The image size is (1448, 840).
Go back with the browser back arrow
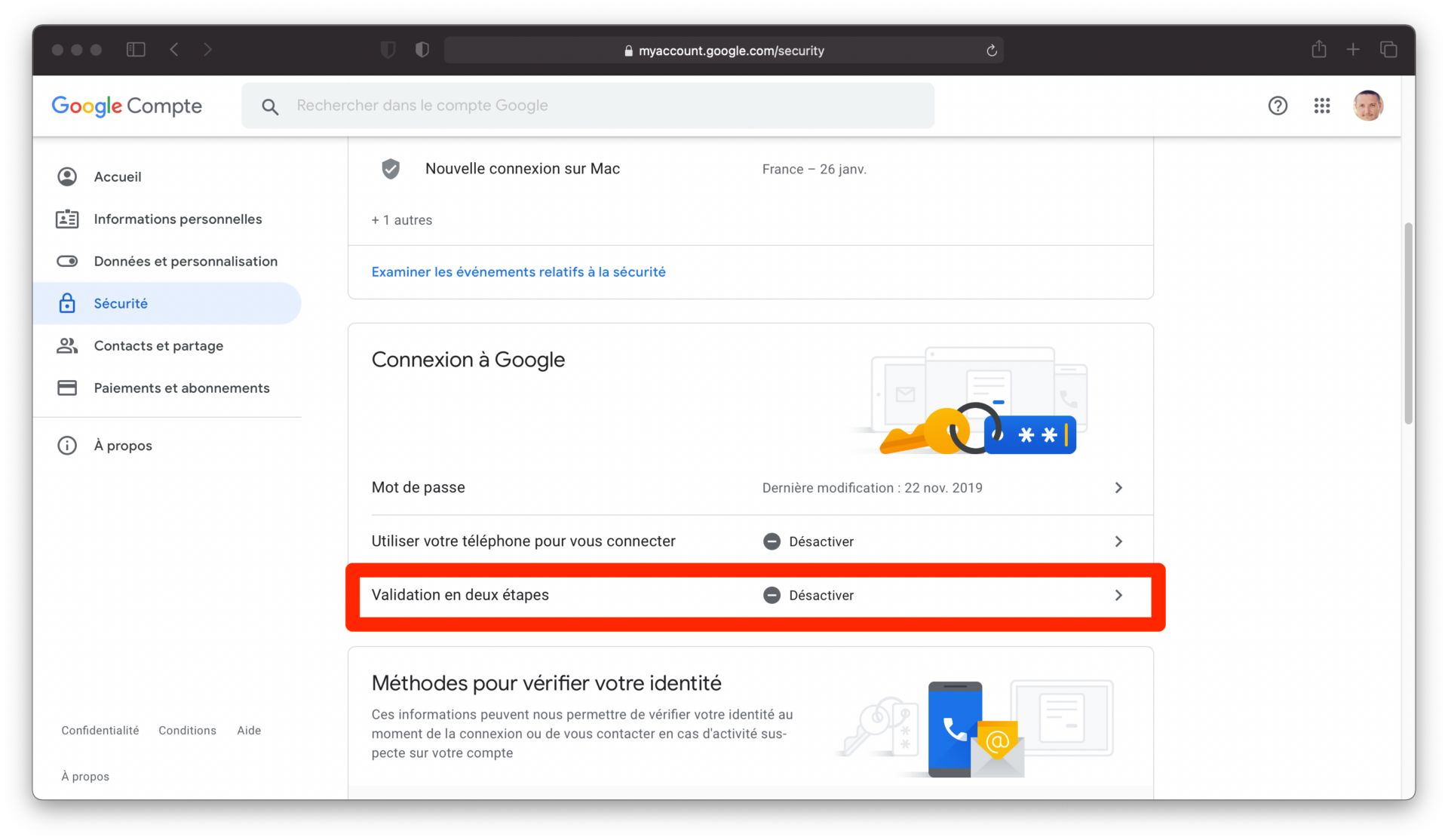174,50
